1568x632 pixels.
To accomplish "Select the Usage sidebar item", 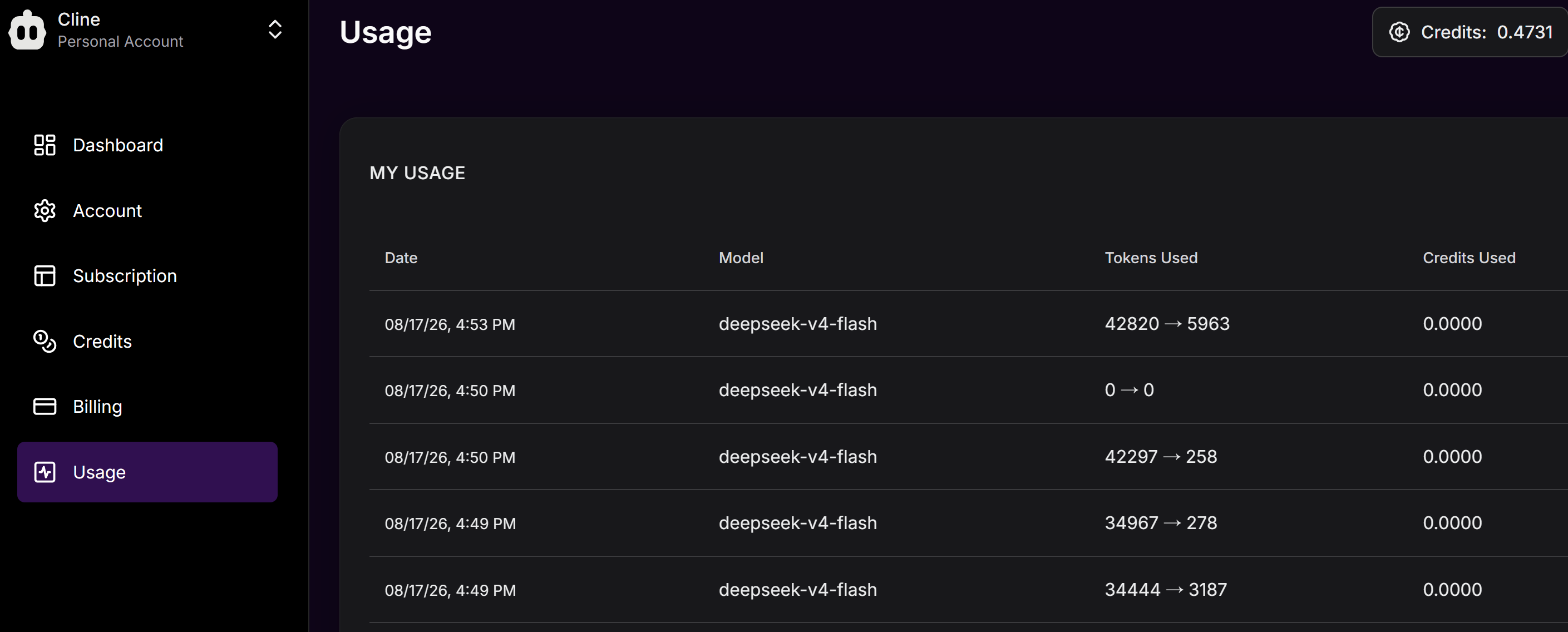I will [x=147, y=472].
